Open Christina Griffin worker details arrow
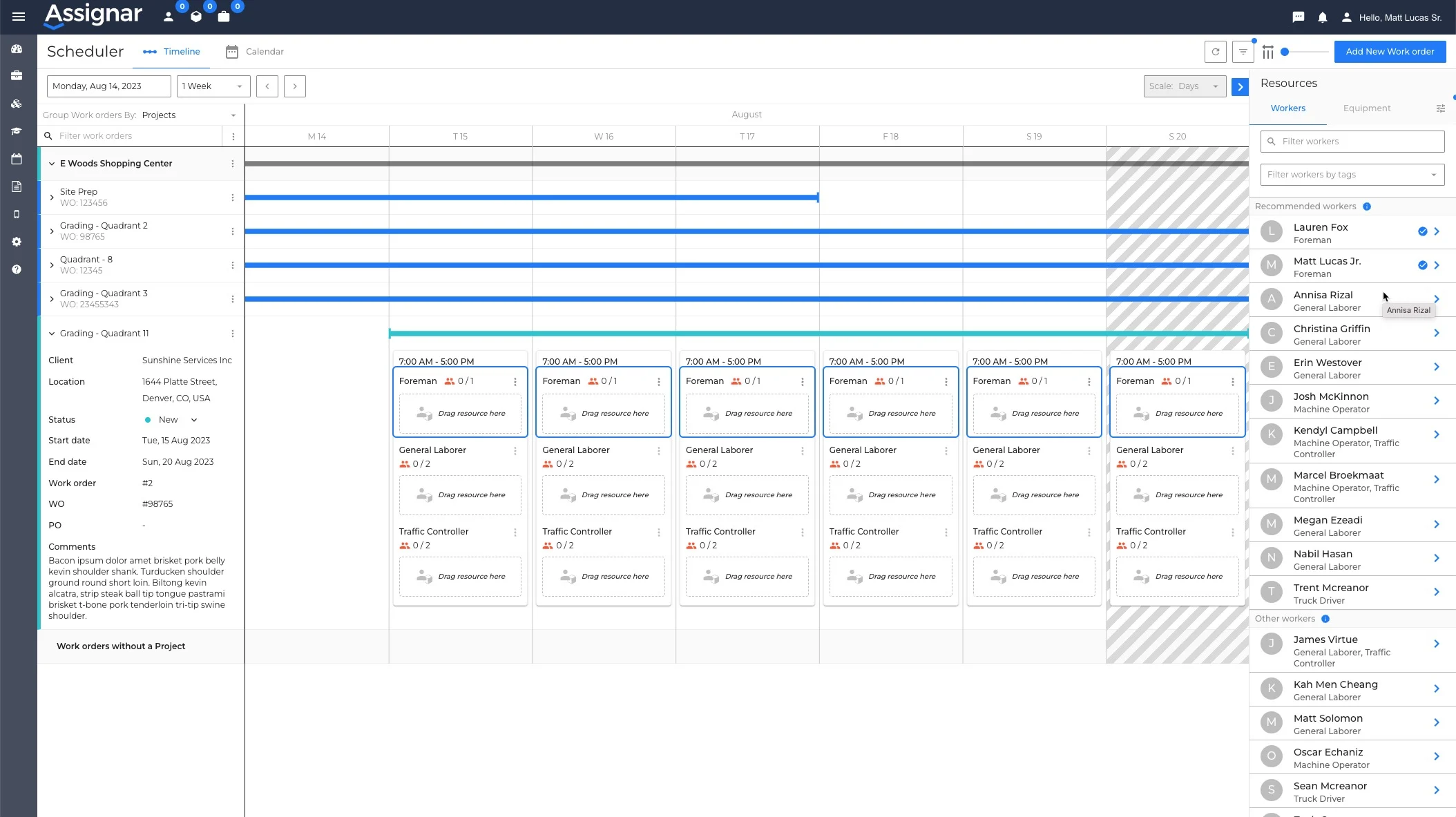The image size is (1456, 817). coord(1437,333)
